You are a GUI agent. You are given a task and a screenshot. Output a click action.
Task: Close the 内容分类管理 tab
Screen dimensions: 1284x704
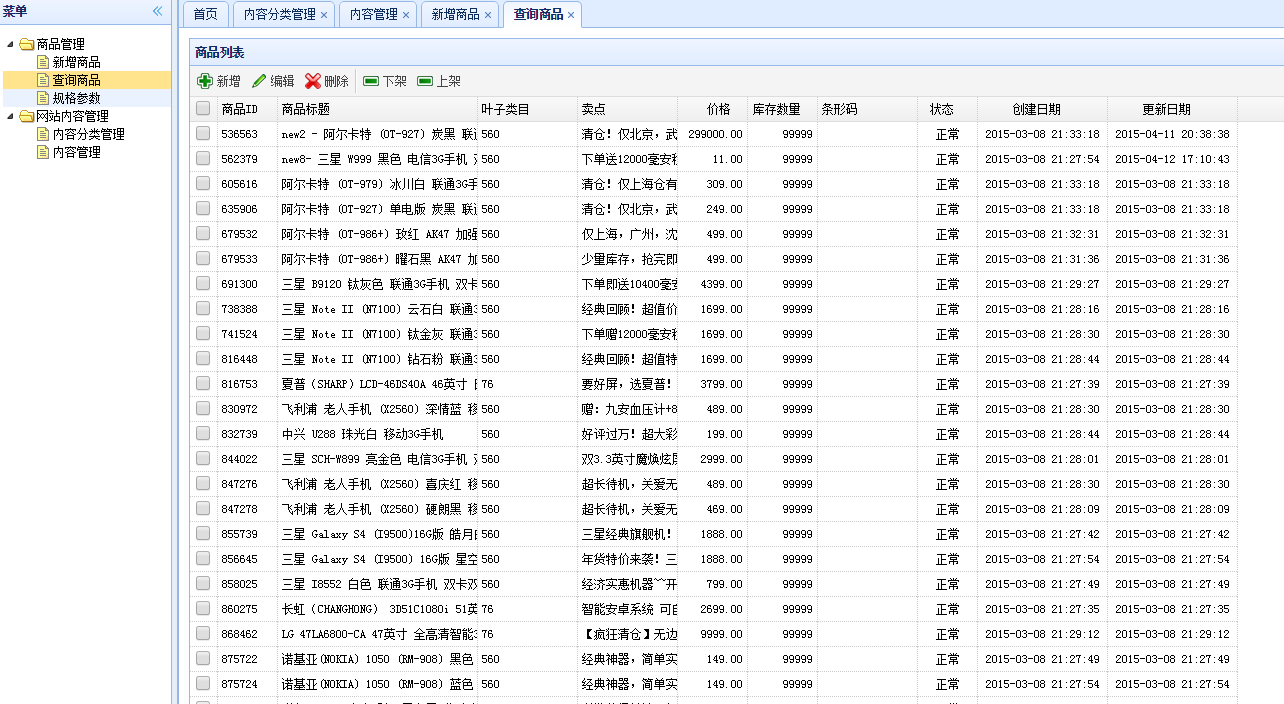(x=324, y=15)
